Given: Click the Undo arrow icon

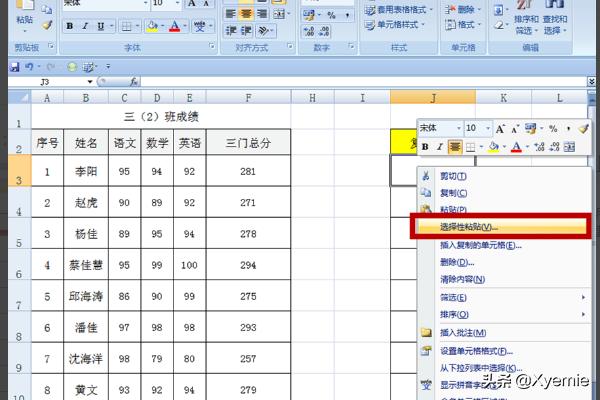Looking at the screenshot, I should (29, 67).
